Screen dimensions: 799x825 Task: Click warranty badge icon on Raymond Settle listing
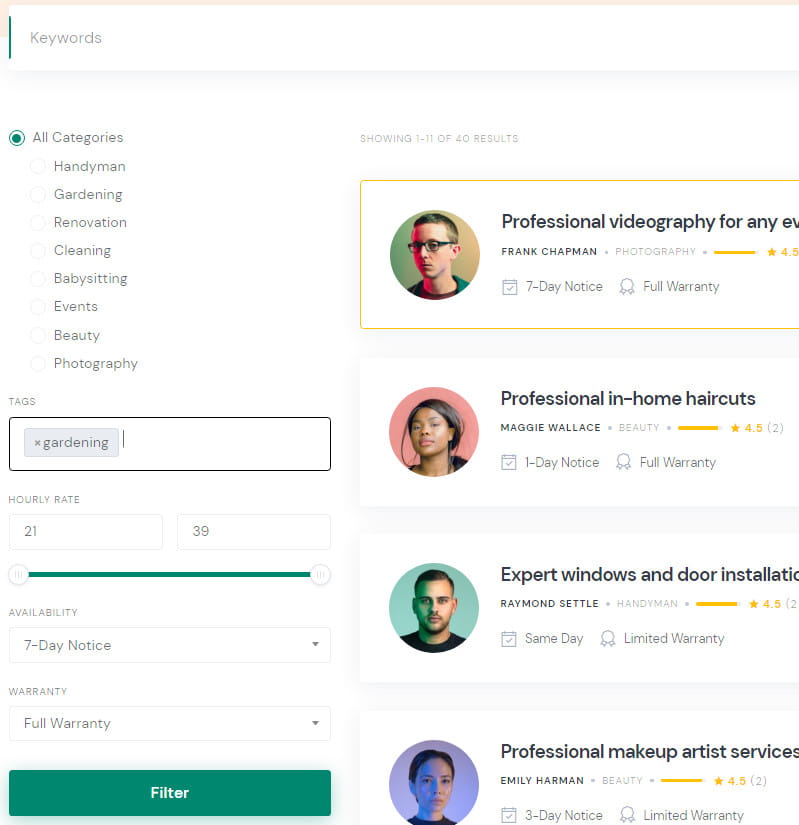click(x=608, y=639)
